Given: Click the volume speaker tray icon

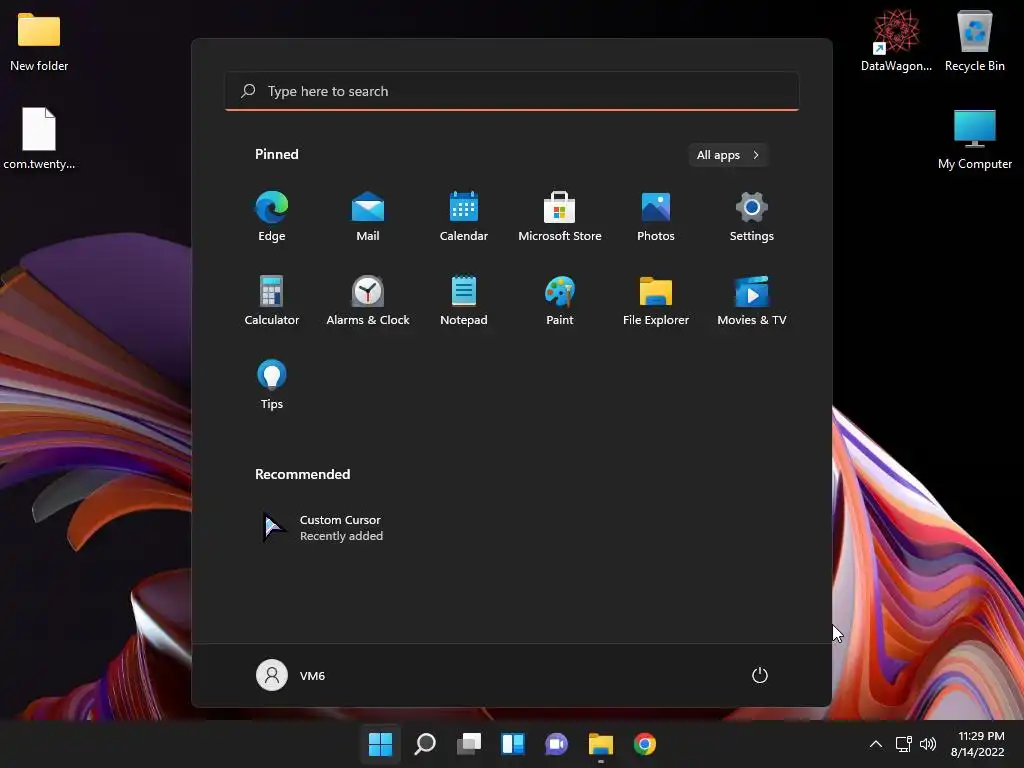Looking at the screenshot, I should (x=927, y=744).
